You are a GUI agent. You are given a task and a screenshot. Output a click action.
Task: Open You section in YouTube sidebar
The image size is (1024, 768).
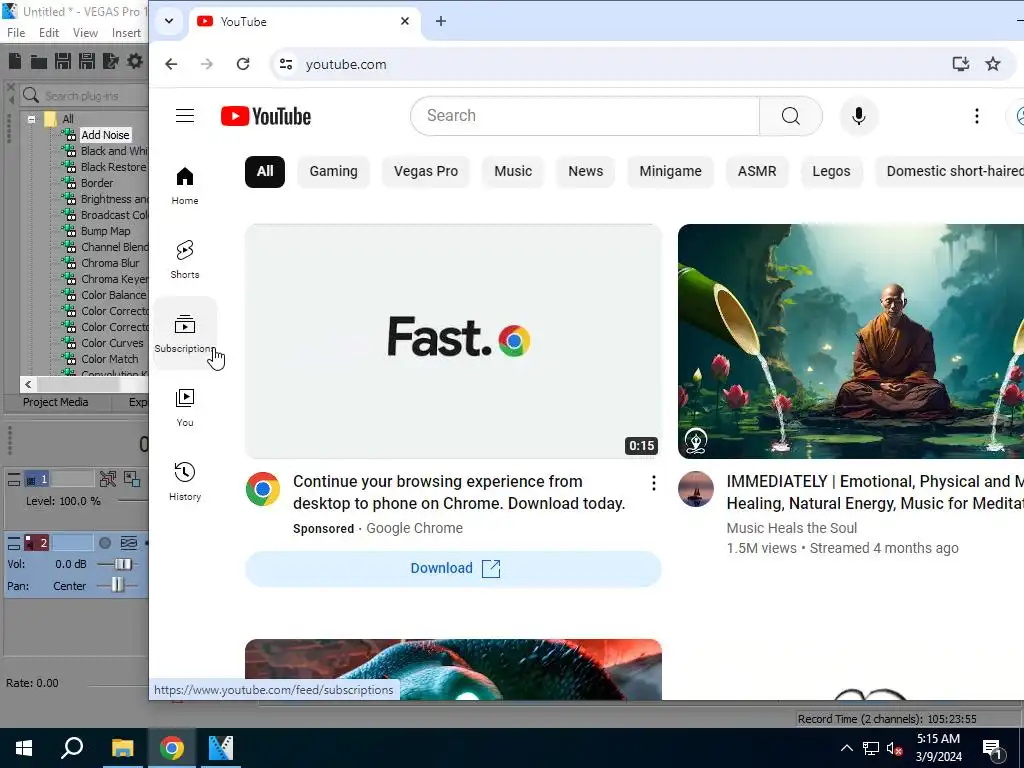tap(185, 408)
